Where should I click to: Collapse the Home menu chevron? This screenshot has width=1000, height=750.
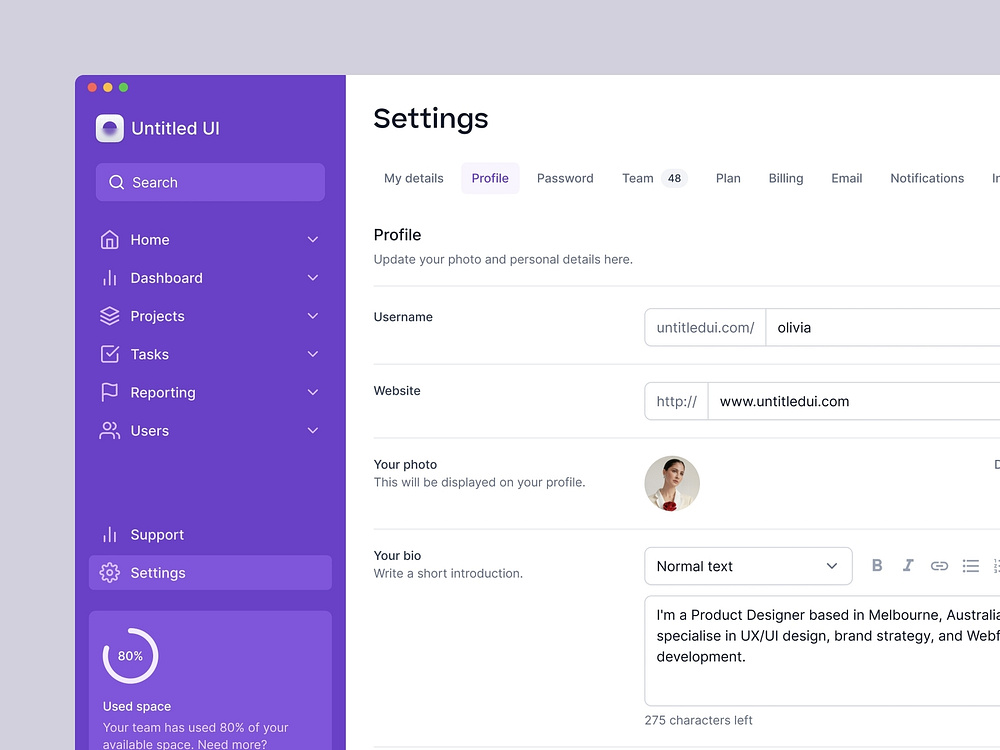tap(312, 240)
